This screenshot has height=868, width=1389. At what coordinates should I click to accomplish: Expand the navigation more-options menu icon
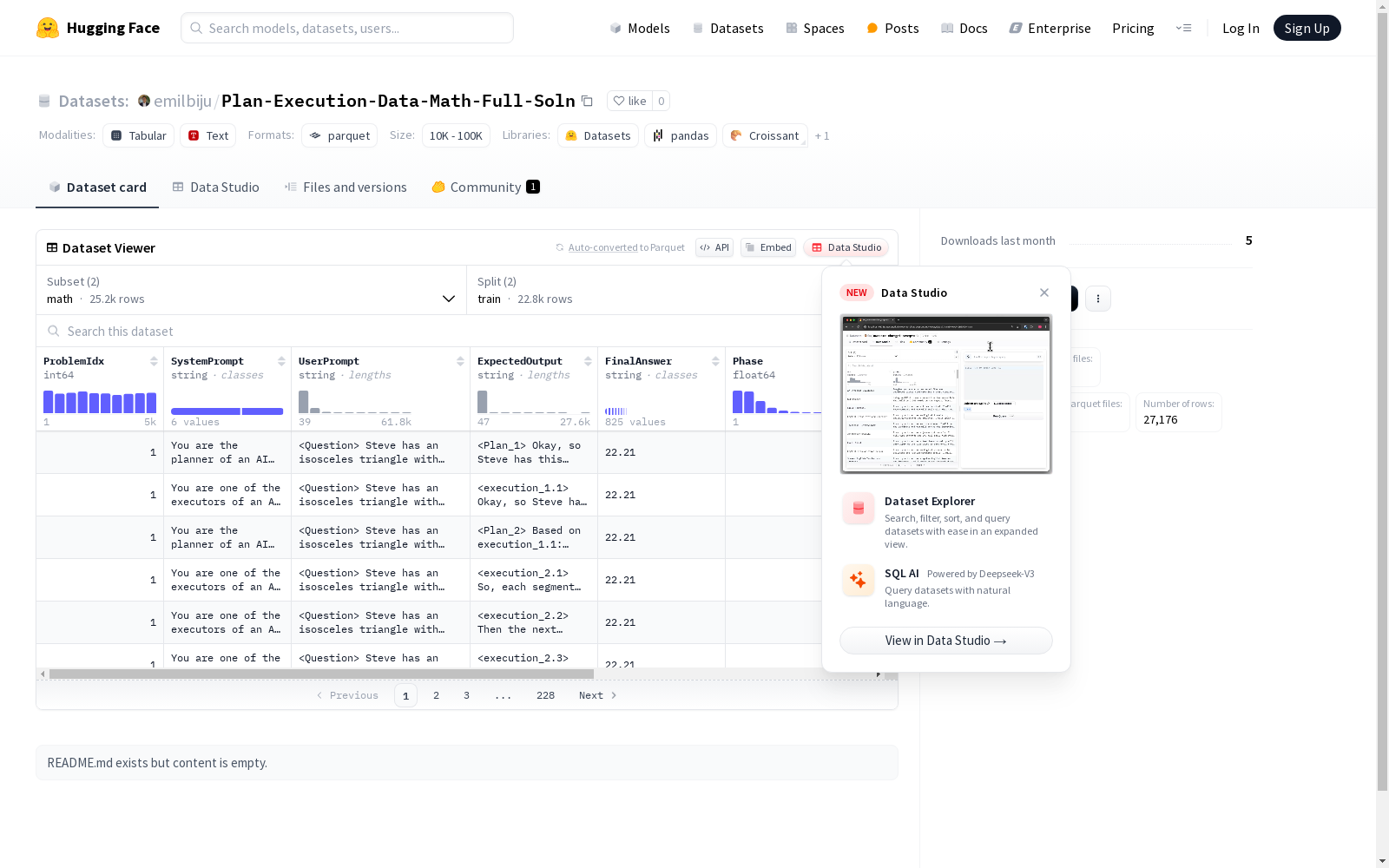[1183, 28]
